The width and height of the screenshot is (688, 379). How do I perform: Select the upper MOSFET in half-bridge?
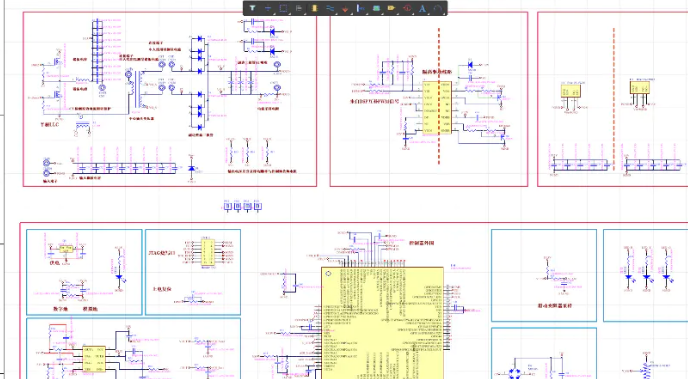[57, 62]
